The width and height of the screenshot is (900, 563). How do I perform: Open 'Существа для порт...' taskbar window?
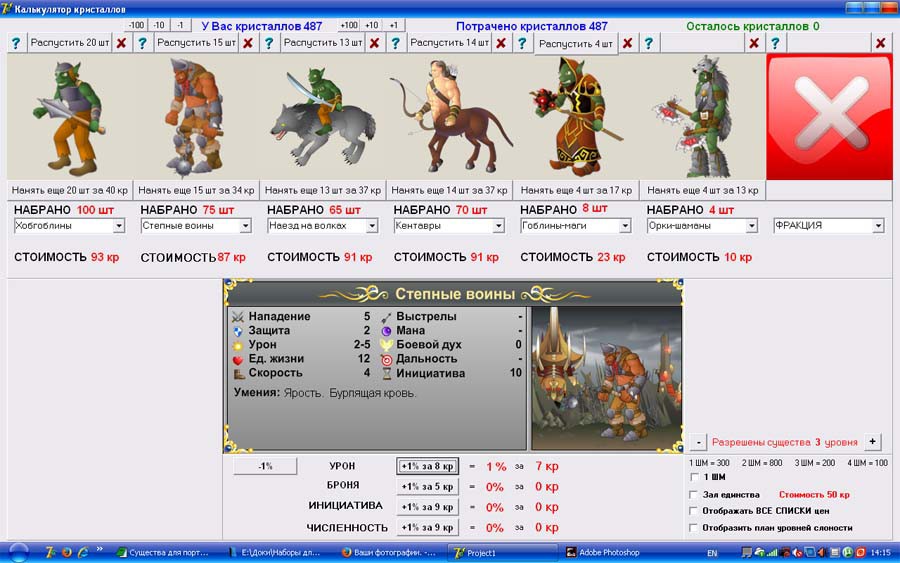click(164, 553)
